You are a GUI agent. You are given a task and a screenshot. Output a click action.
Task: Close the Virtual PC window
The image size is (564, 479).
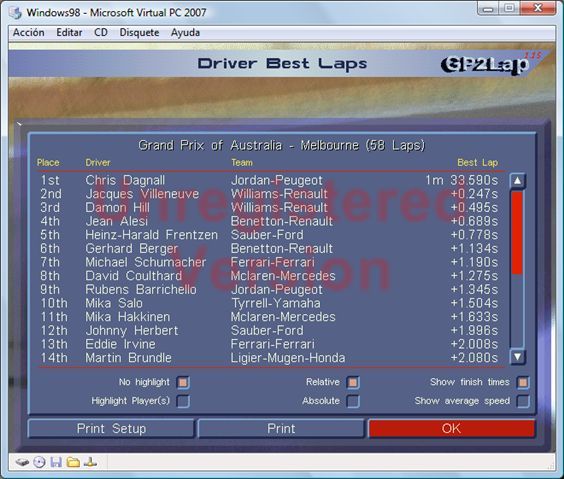click(x=538, y=8)
